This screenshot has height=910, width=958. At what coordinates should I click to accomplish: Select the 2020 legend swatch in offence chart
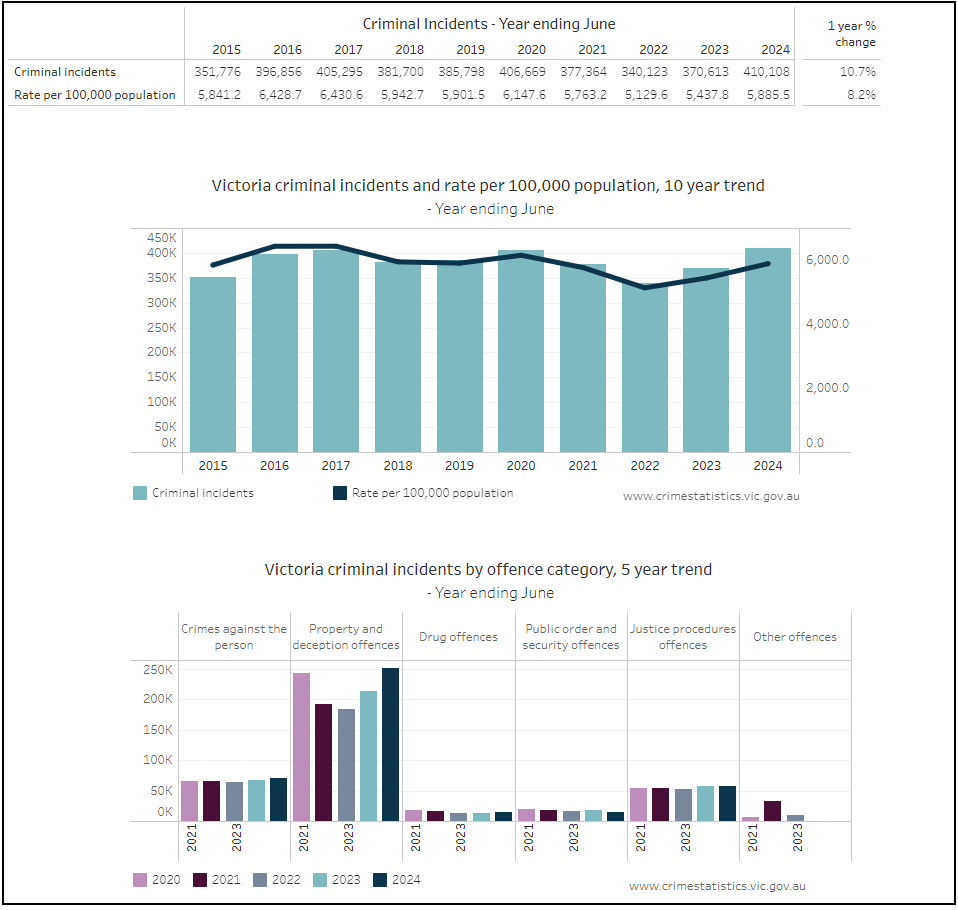coord(140,880)
